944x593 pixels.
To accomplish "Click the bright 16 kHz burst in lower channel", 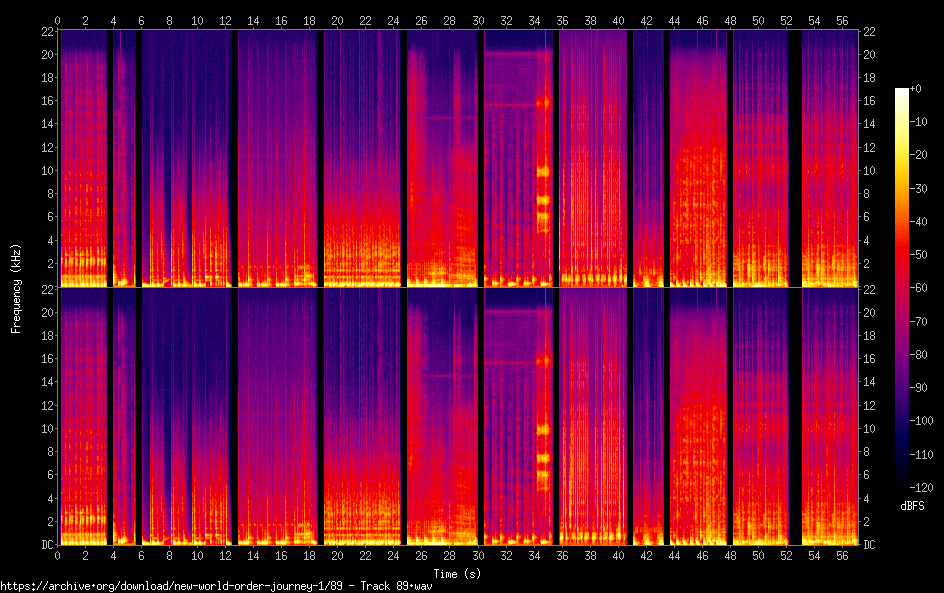I will pyautogui.click(x=543, y=359).
